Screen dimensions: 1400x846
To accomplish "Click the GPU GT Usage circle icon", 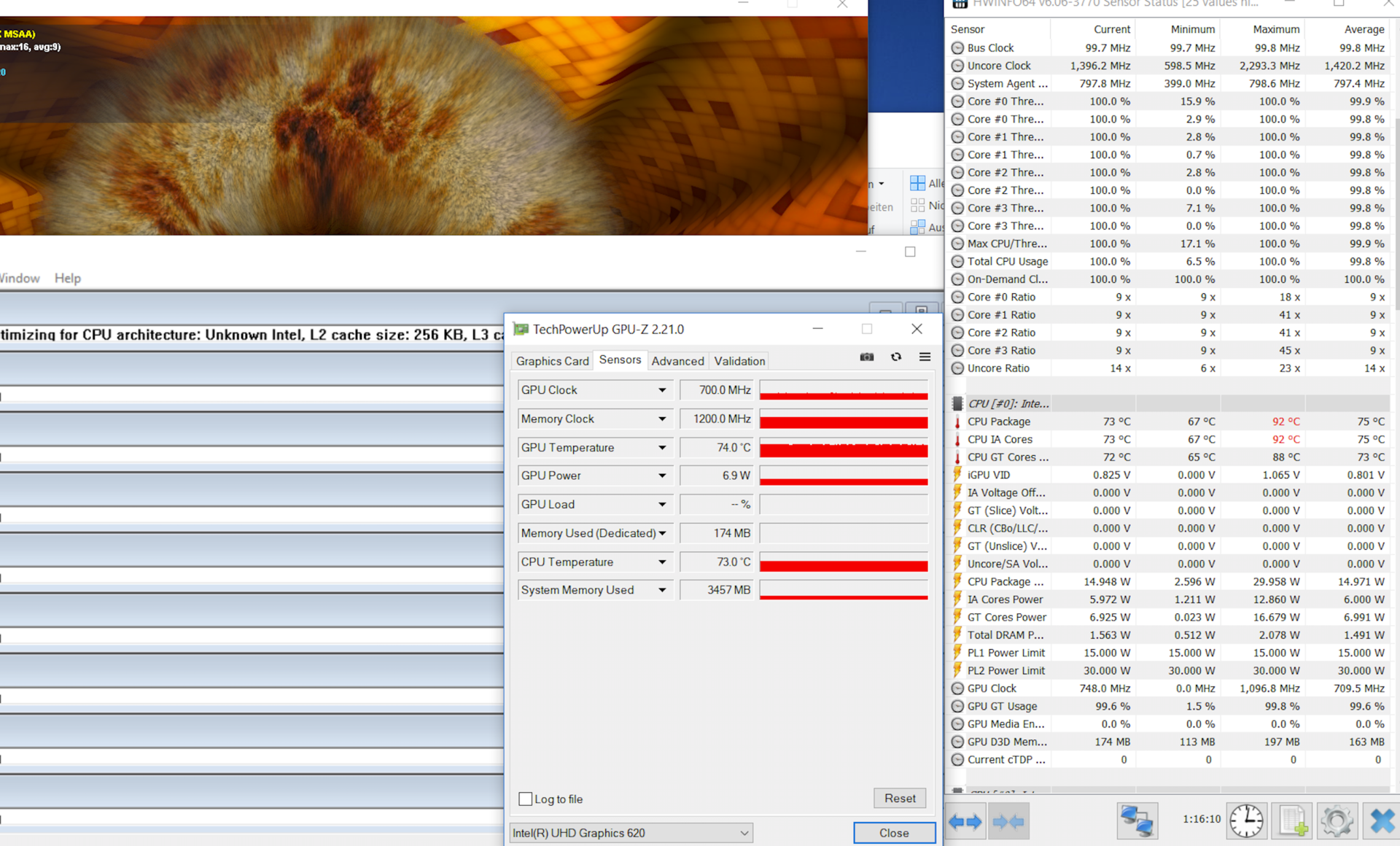I will pyautogui.click(x=957, y=706).
